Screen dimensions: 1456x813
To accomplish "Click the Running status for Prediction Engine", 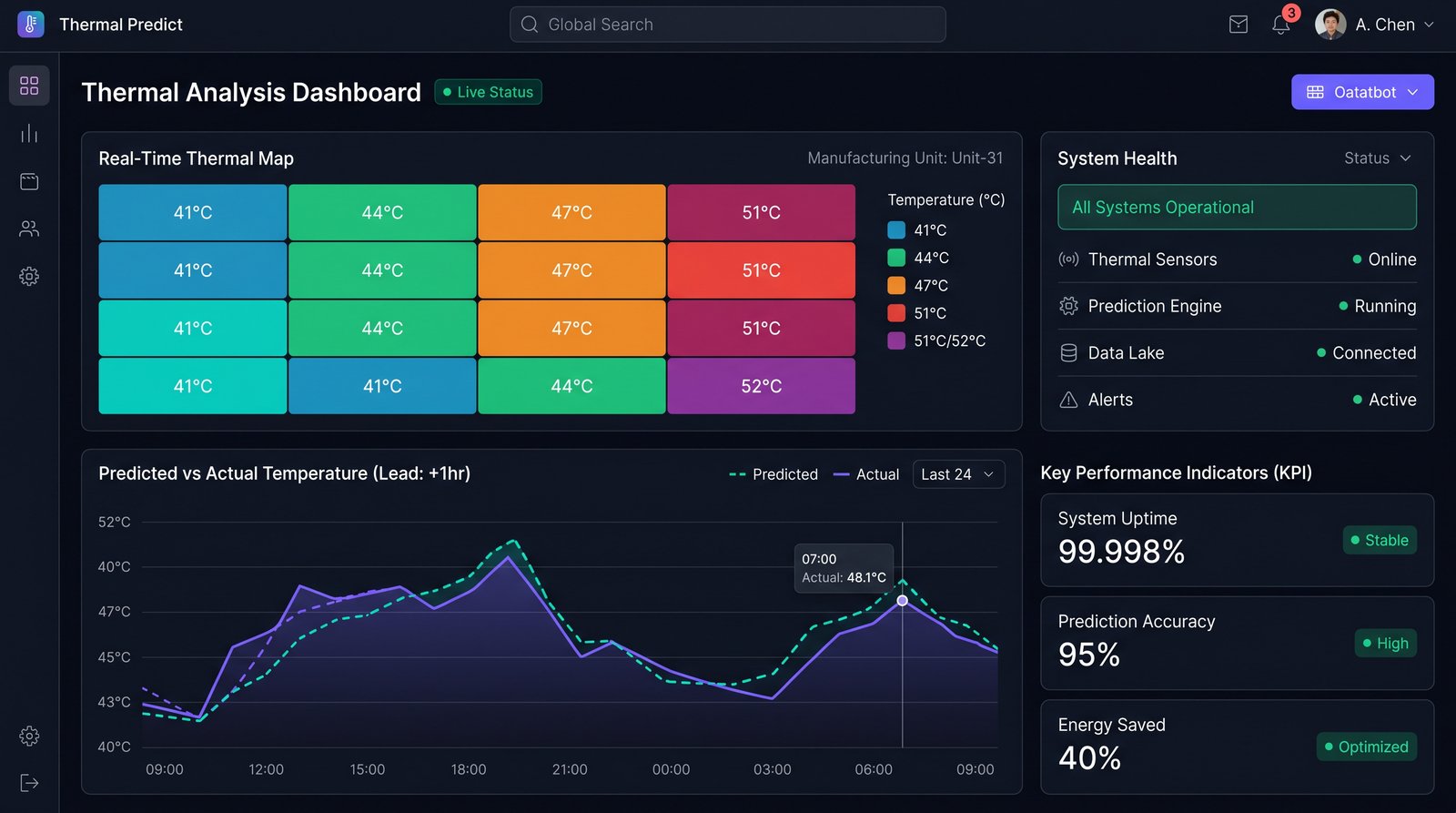I will (1378, 306).
